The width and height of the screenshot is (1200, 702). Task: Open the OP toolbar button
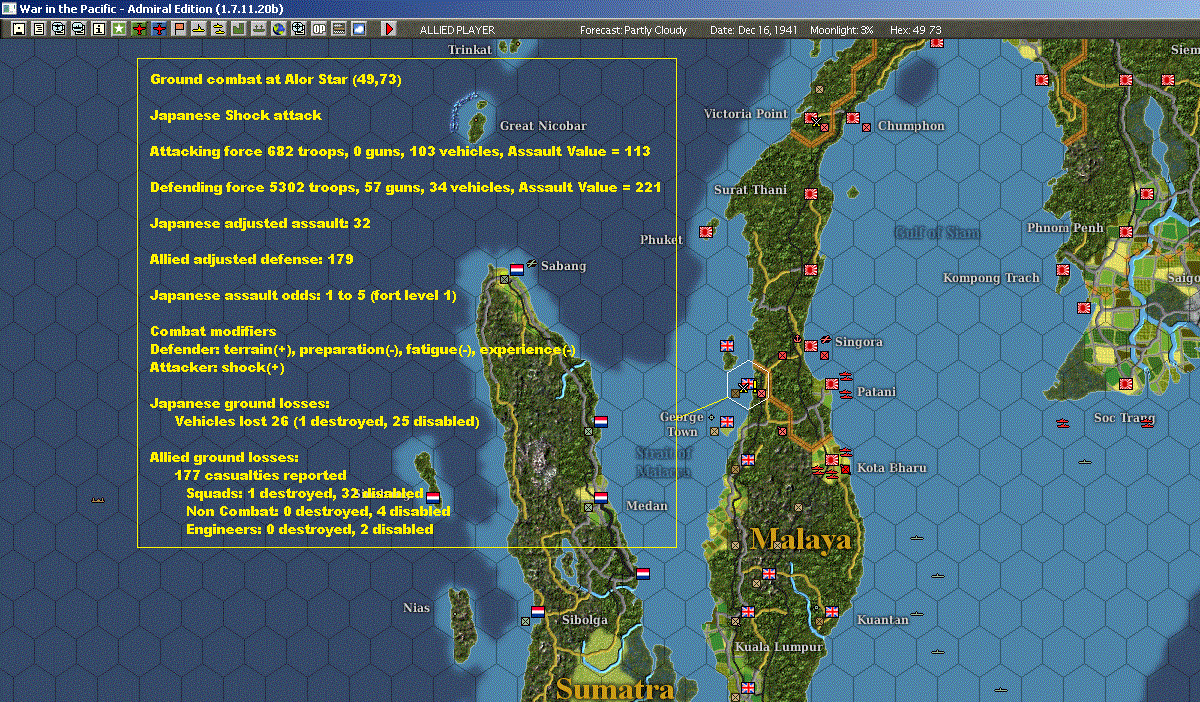click(x=318, y=29)
